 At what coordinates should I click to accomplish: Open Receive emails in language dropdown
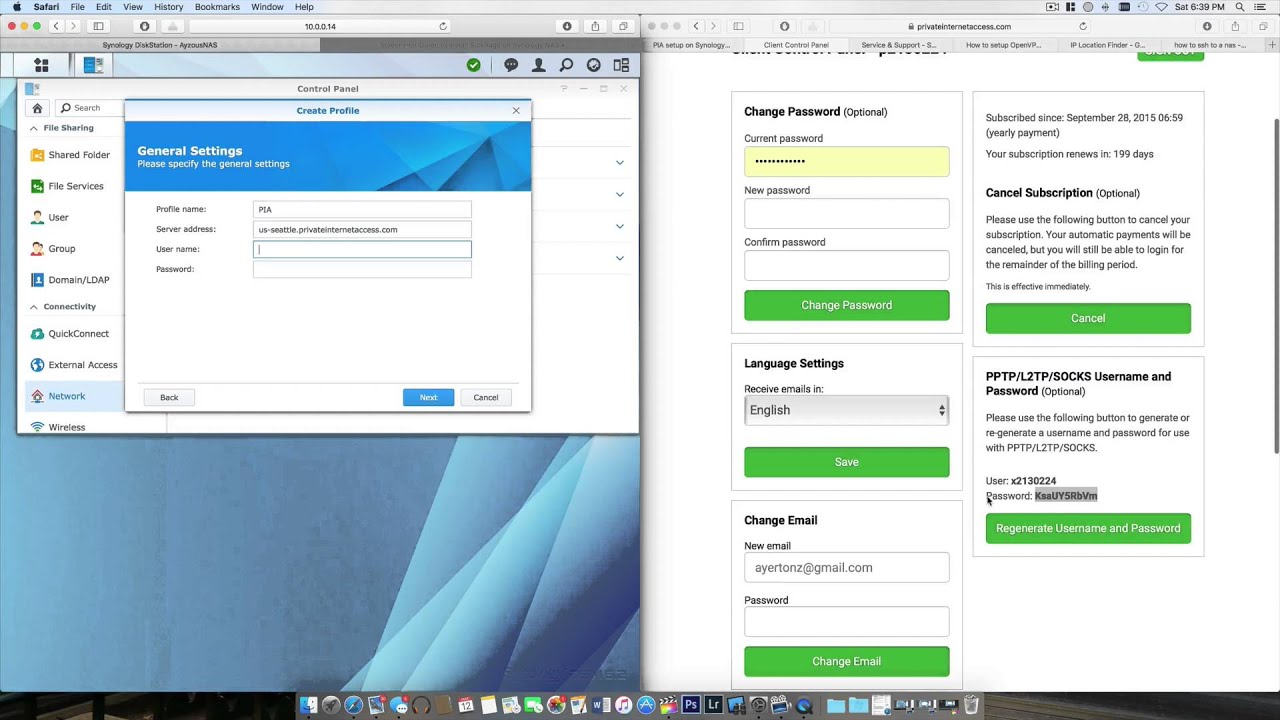(846, 410)
